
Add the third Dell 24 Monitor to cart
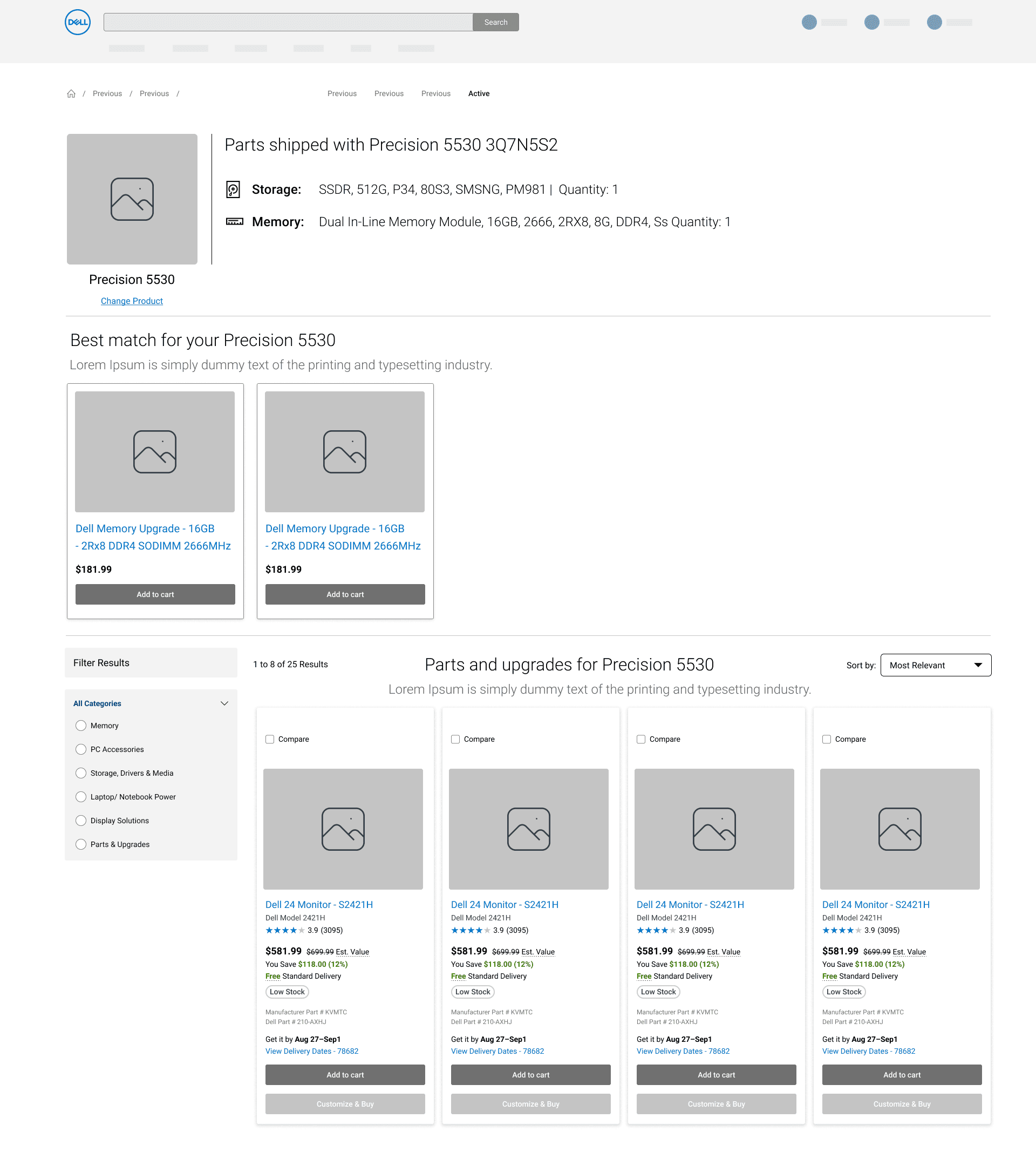(717, 1075)
